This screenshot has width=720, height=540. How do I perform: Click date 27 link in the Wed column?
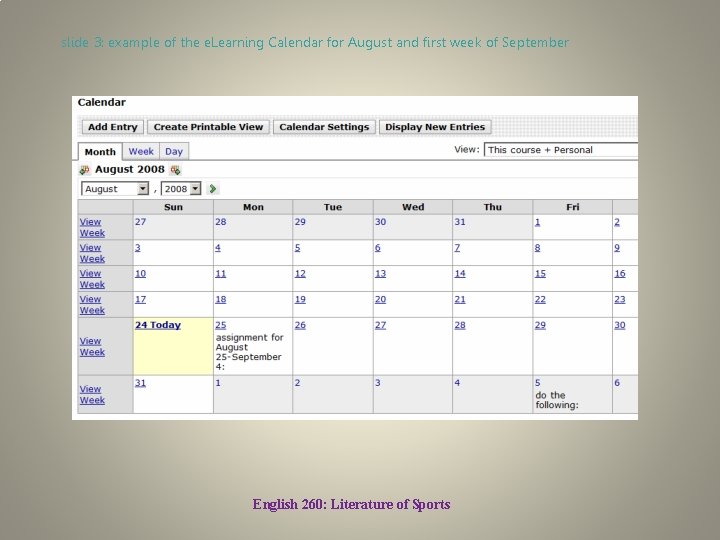coord(381,325)
